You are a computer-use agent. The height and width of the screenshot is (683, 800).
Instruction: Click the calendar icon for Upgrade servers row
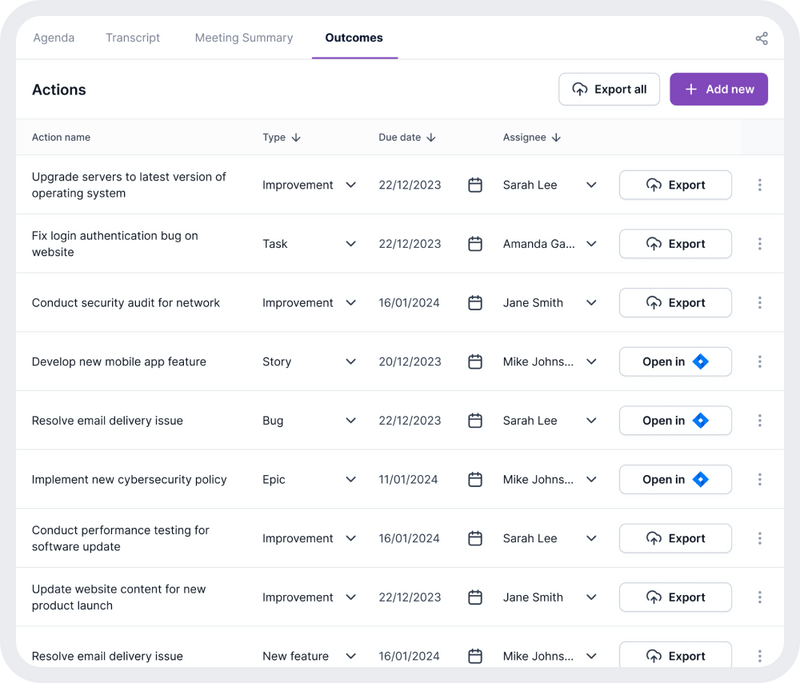(475, 185)
